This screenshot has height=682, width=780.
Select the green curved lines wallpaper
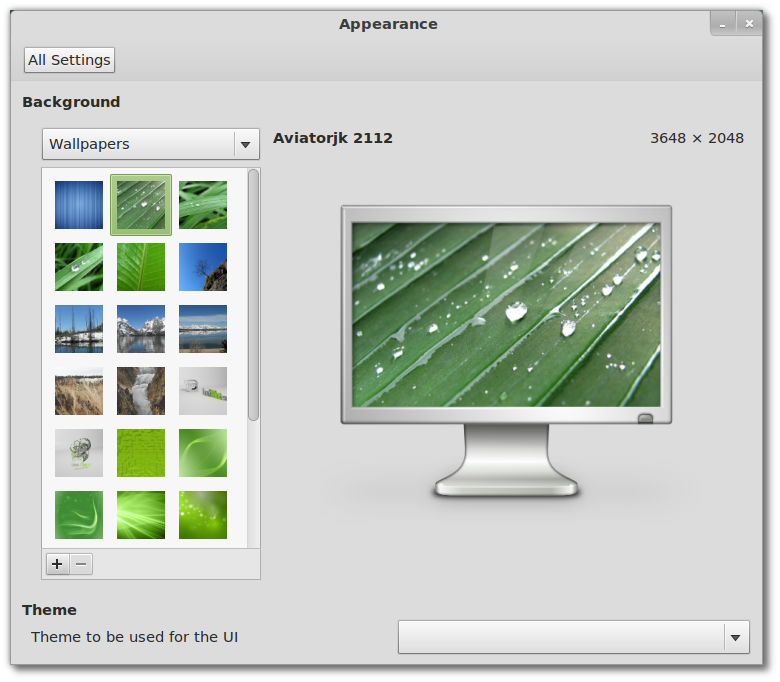tap(203, 453)
